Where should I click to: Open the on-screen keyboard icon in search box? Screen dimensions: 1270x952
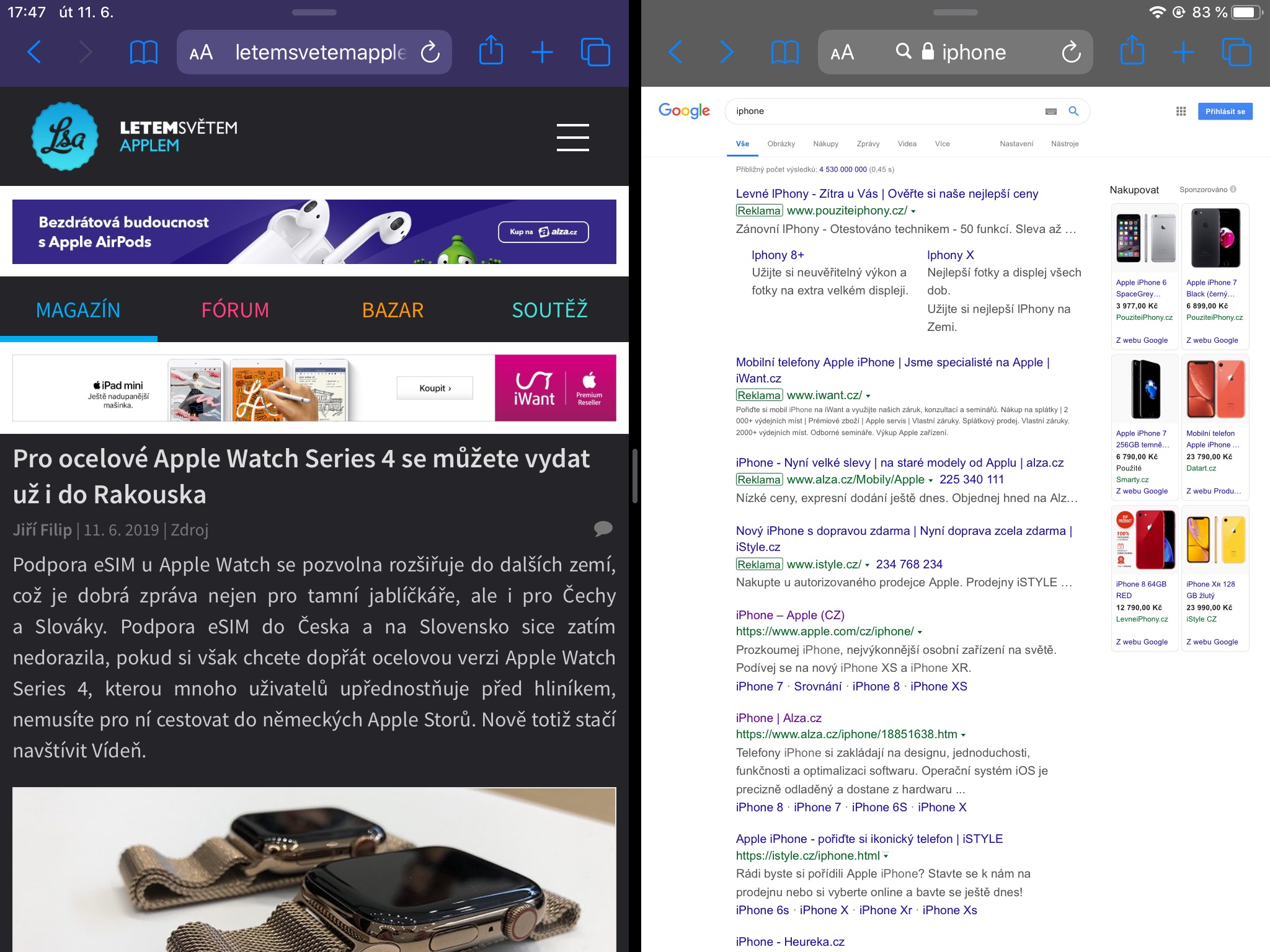coord(1051,112)
